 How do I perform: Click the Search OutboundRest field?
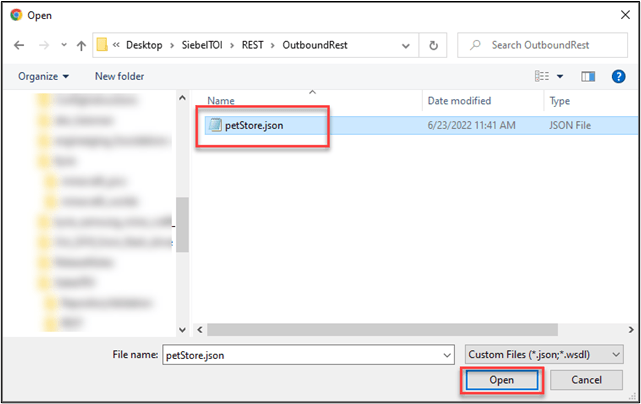pos(542,45)
